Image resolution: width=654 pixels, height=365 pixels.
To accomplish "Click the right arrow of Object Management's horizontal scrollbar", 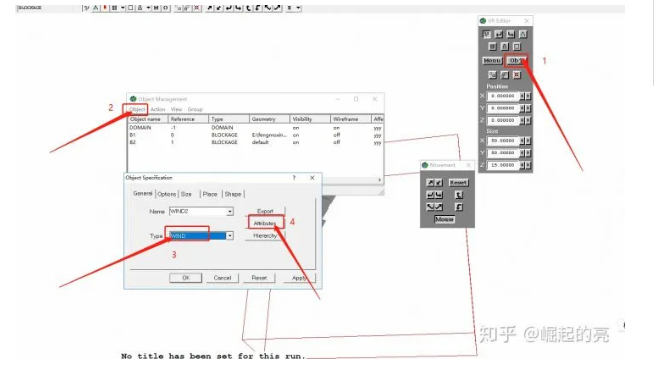I will click(380, 180).
